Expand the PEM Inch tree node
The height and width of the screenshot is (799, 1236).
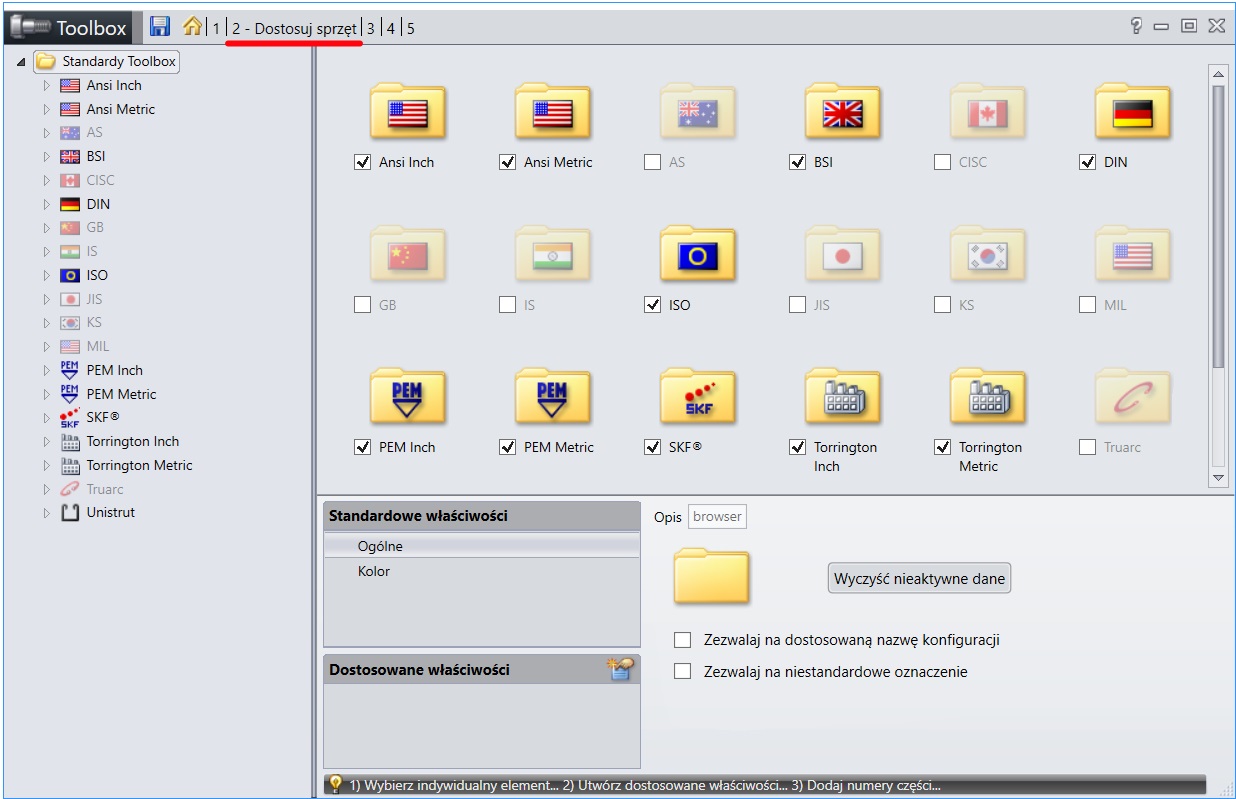point(46,370)
